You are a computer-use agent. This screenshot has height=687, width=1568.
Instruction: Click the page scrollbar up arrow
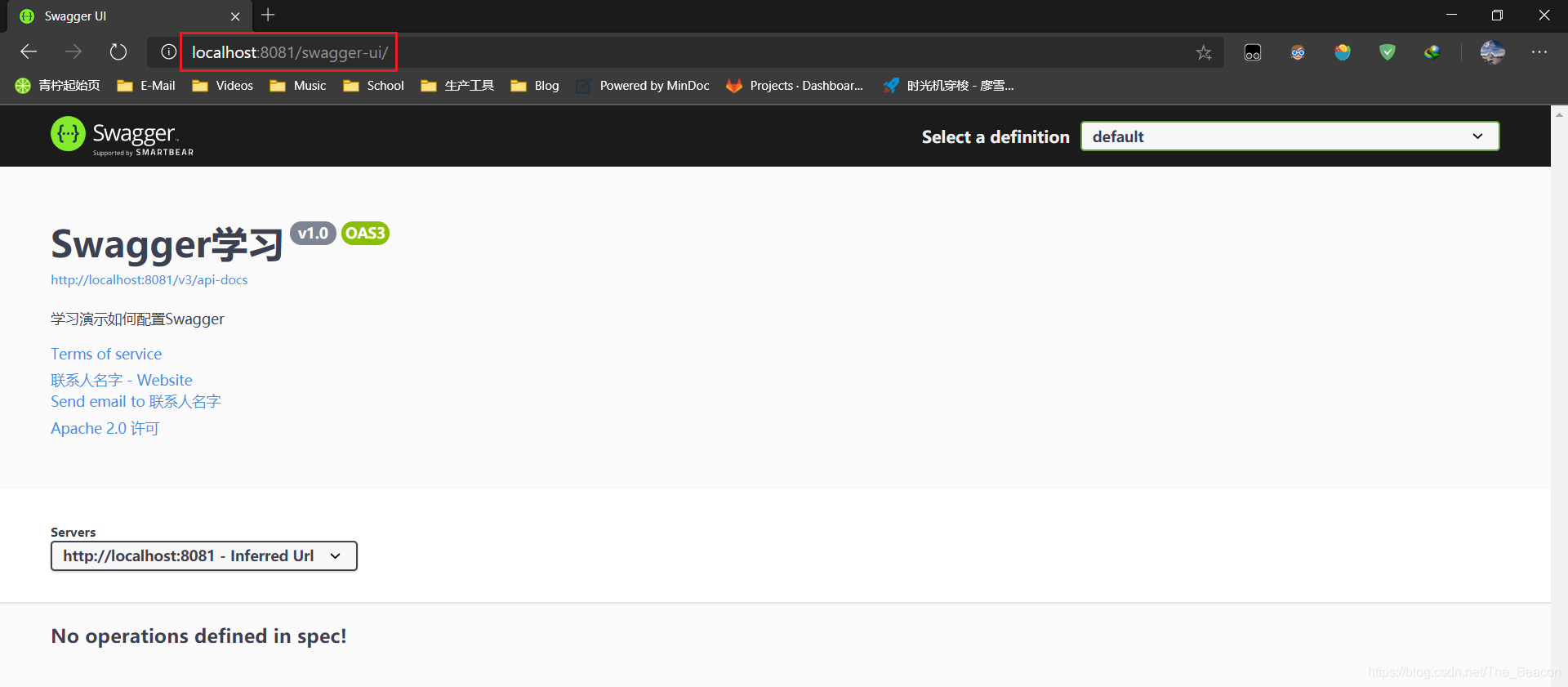click(x=1559, y=114)
